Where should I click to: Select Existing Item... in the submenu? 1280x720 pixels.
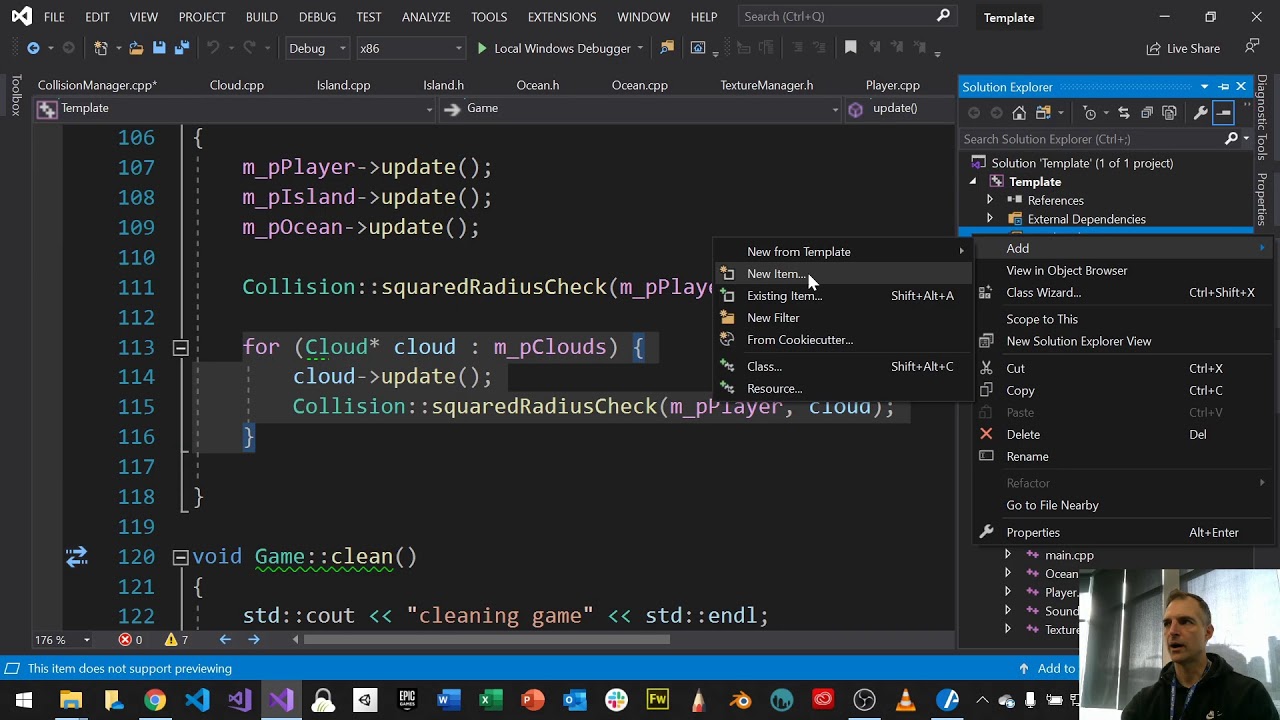[843, 296]
